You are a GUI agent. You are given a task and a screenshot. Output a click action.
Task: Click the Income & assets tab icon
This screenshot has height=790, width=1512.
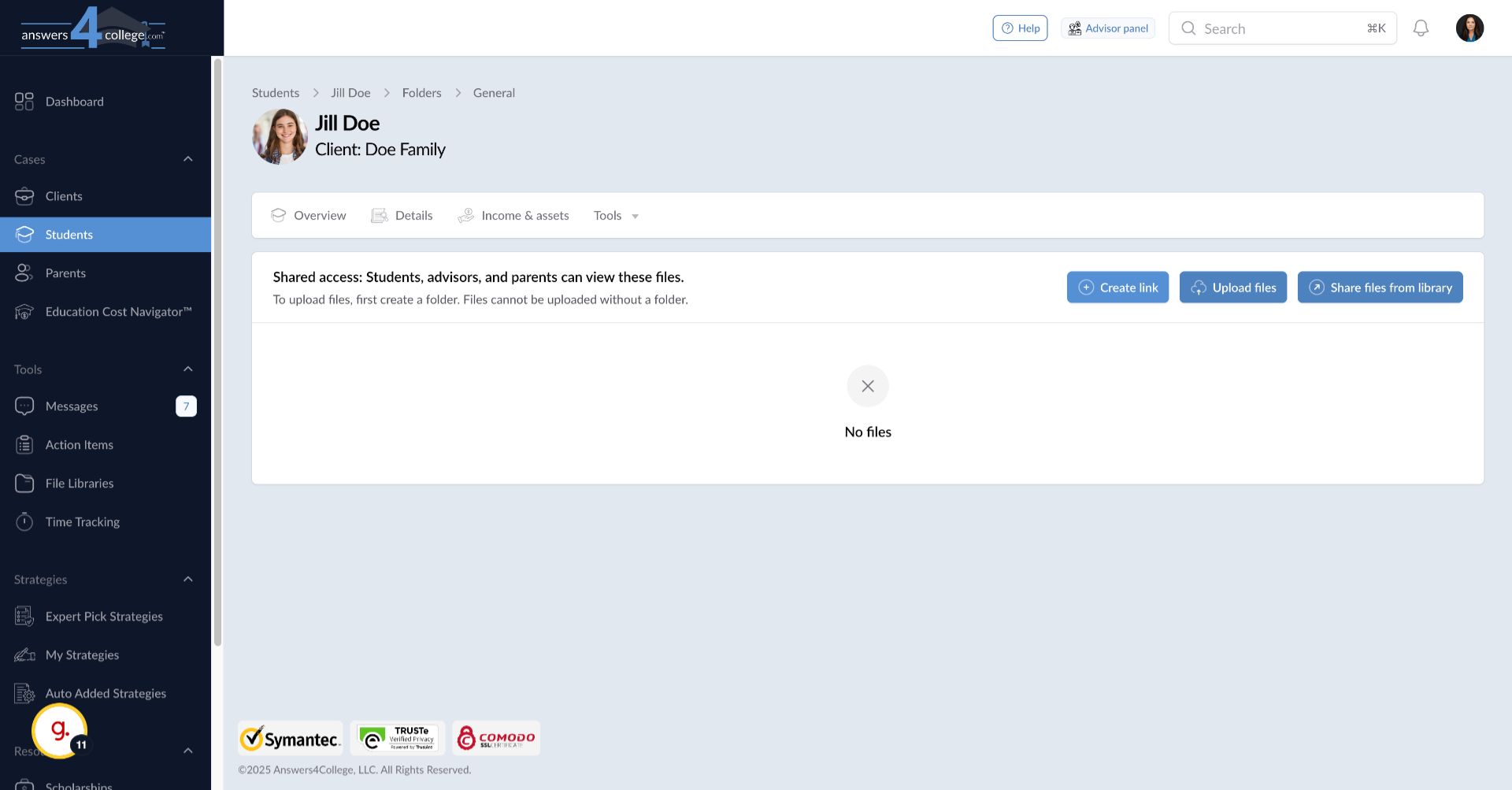point(465,216)
